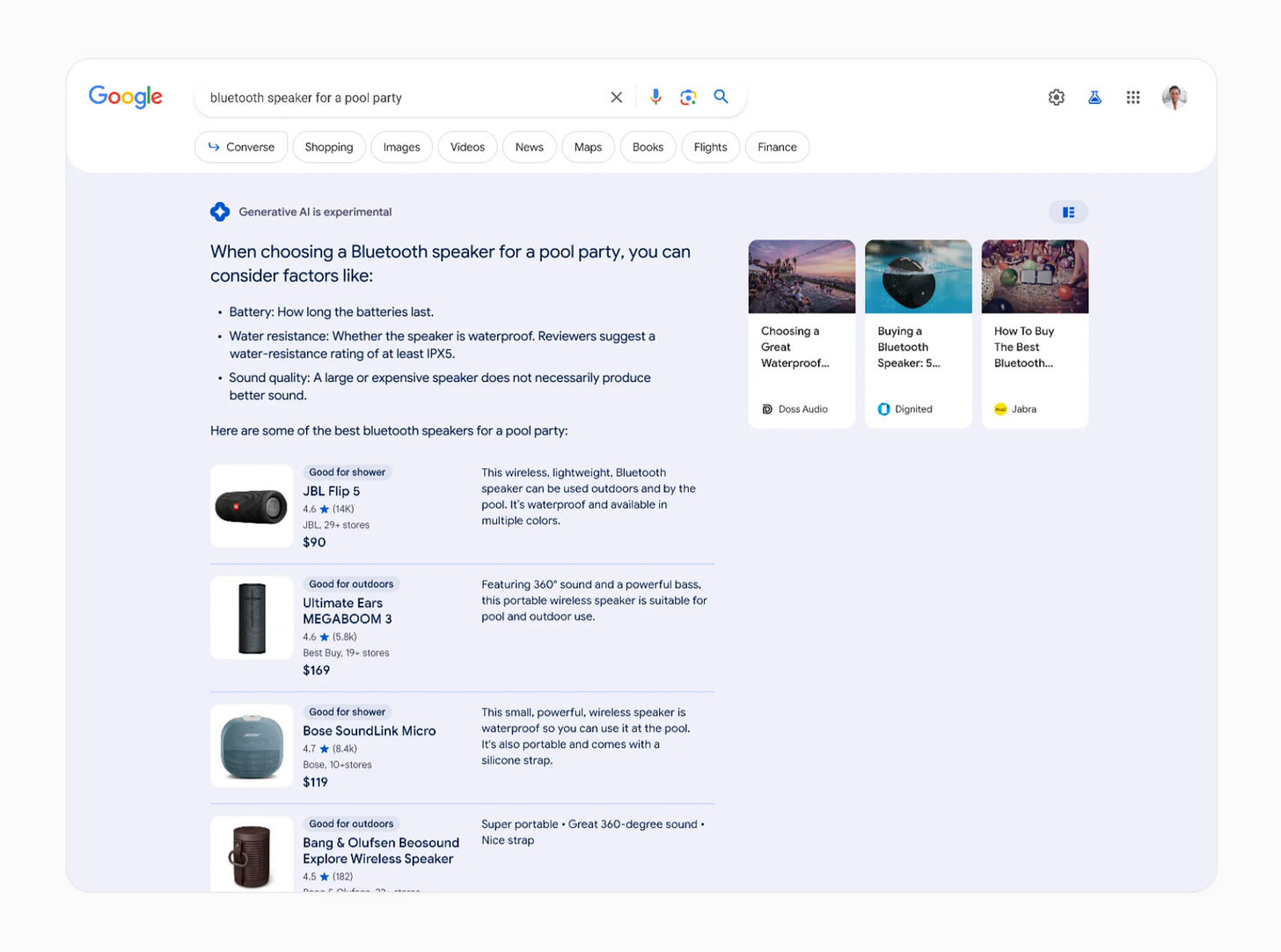Start voice search with the microphone icon
The width and height of the screenshot is (1281, 952).
655,97
